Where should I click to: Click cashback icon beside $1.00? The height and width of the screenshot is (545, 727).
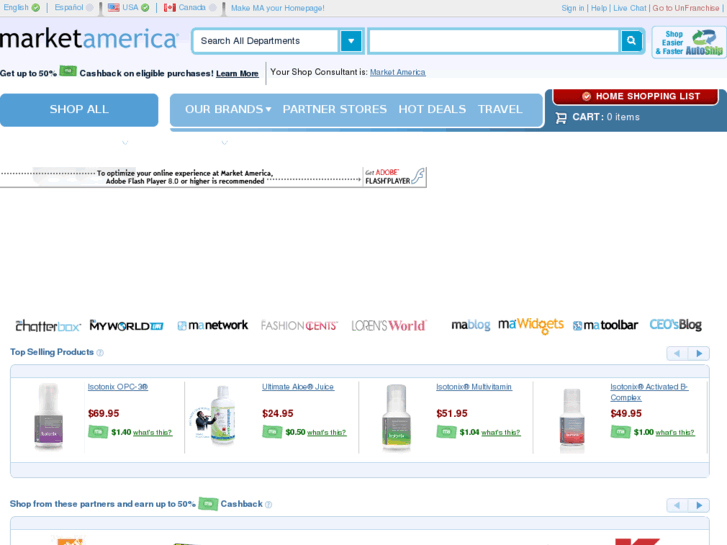621,432
